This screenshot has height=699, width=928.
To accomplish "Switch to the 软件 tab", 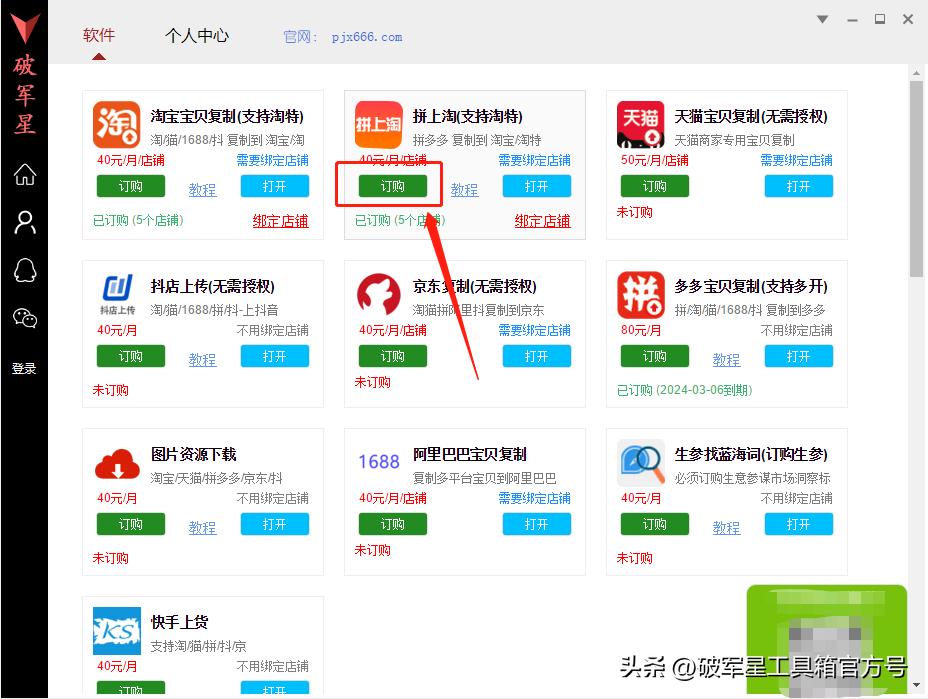I will [x=98, y=34].
